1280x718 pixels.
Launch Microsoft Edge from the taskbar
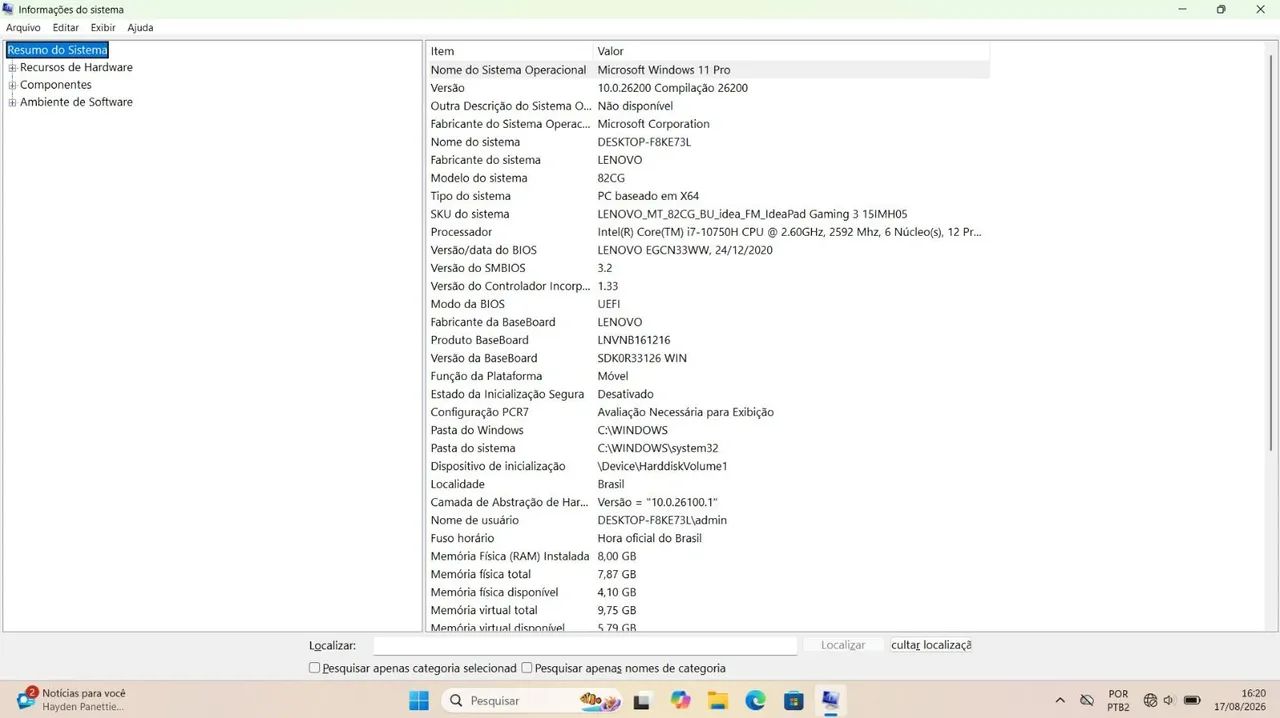tap(755, 701)
